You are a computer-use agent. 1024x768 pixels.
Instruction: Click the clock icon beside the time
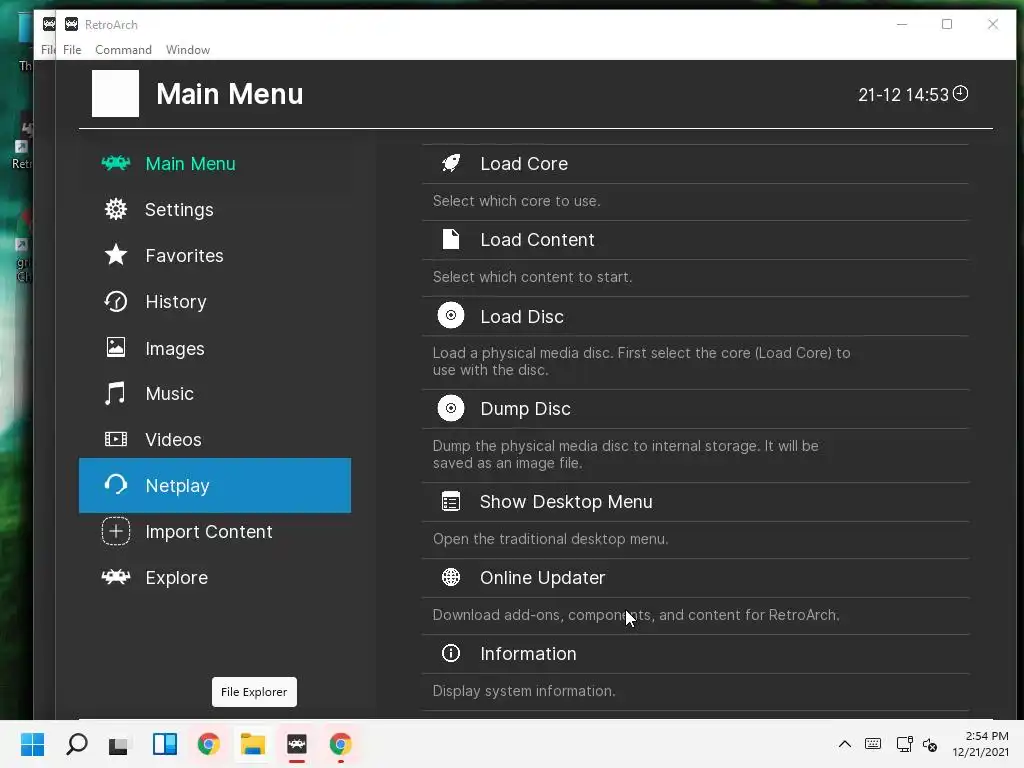click(960, 93)
